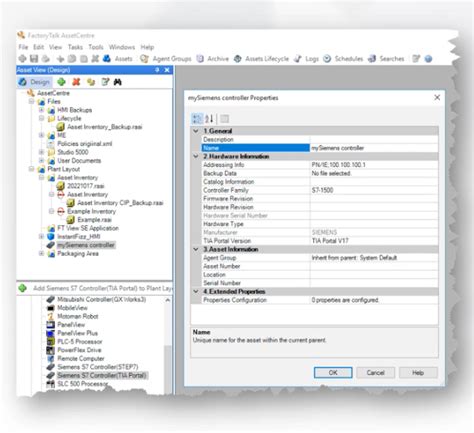Open Schedules from the toolbar
This screenshot has width=474, height=433.
pyautogui.click(x=343, y=59)
